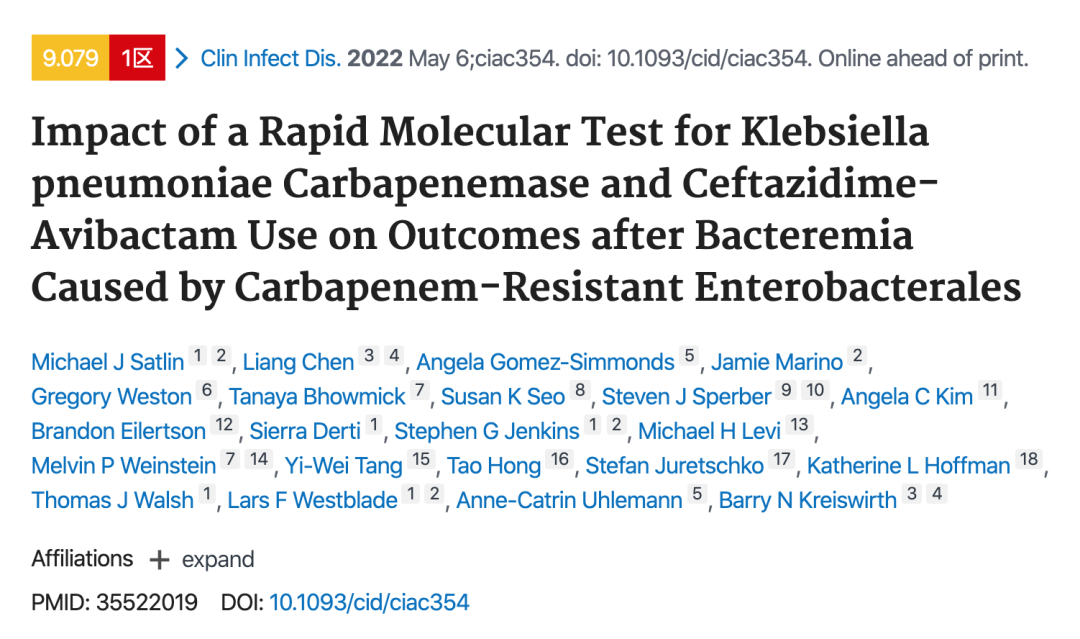
Task: Click the PMID: 35522019 text
Action: (114, 603)
